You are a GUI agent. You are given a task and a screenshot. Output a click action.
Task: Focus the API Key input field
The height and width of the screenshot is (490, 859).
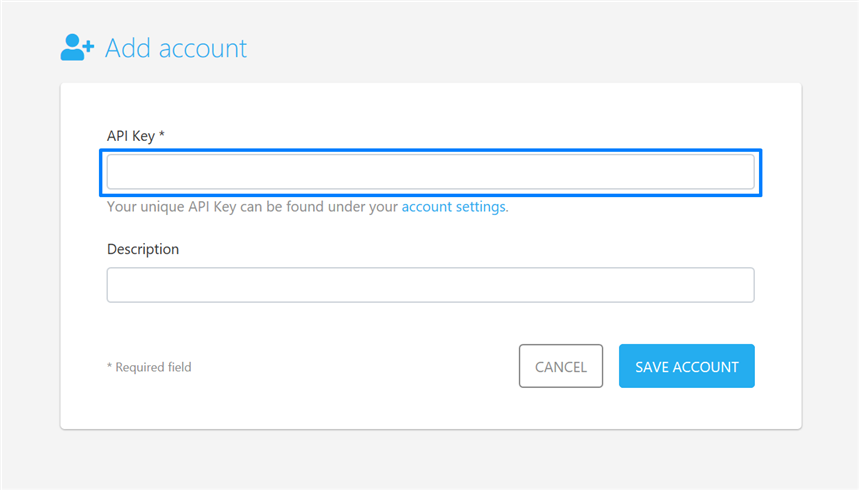(430, 172)
